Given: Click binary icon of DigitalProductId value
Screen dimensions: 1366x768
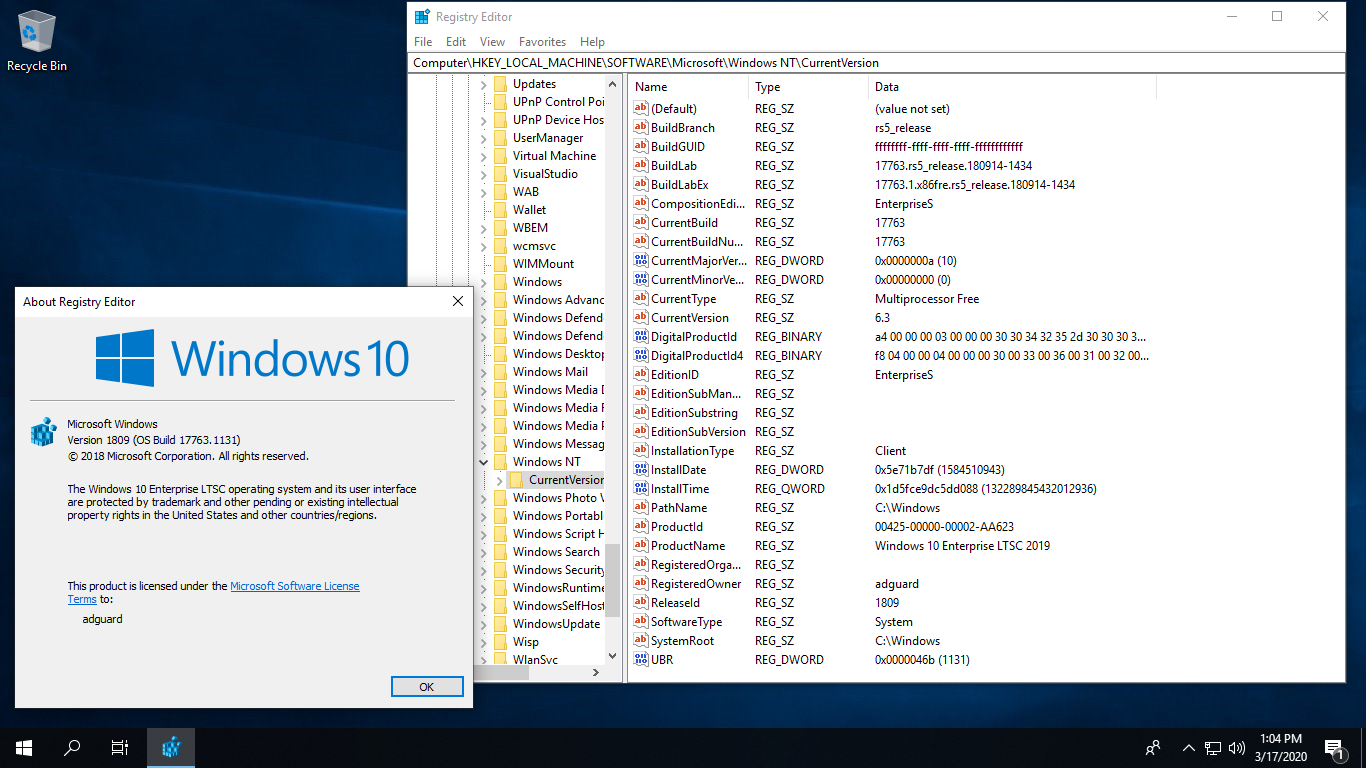Looking at the screenshot, I should point(641,337).
